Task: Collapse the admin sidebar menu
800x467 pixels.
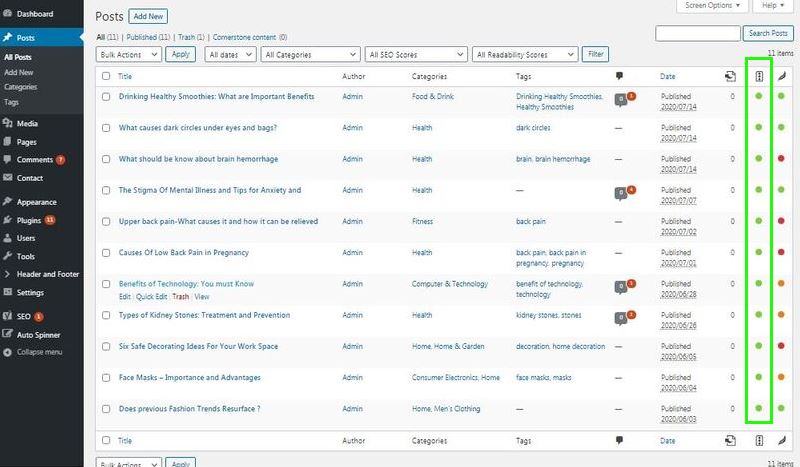Action: click(x=39, y=352)
